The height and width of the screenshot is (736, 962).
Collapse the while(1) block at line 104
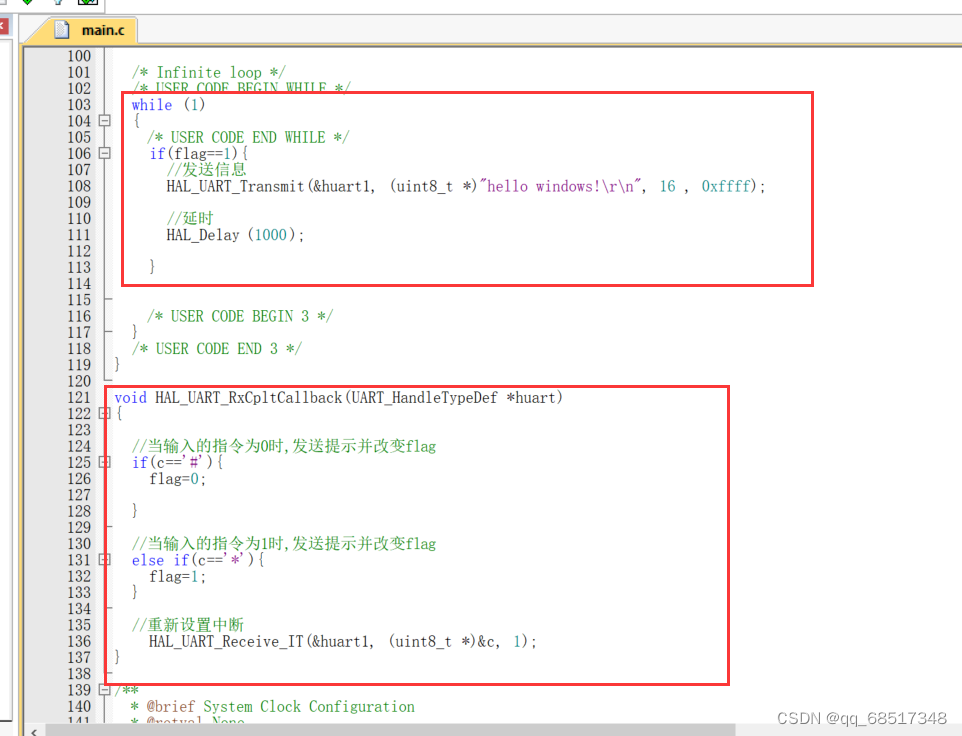[x=104, y=121]
